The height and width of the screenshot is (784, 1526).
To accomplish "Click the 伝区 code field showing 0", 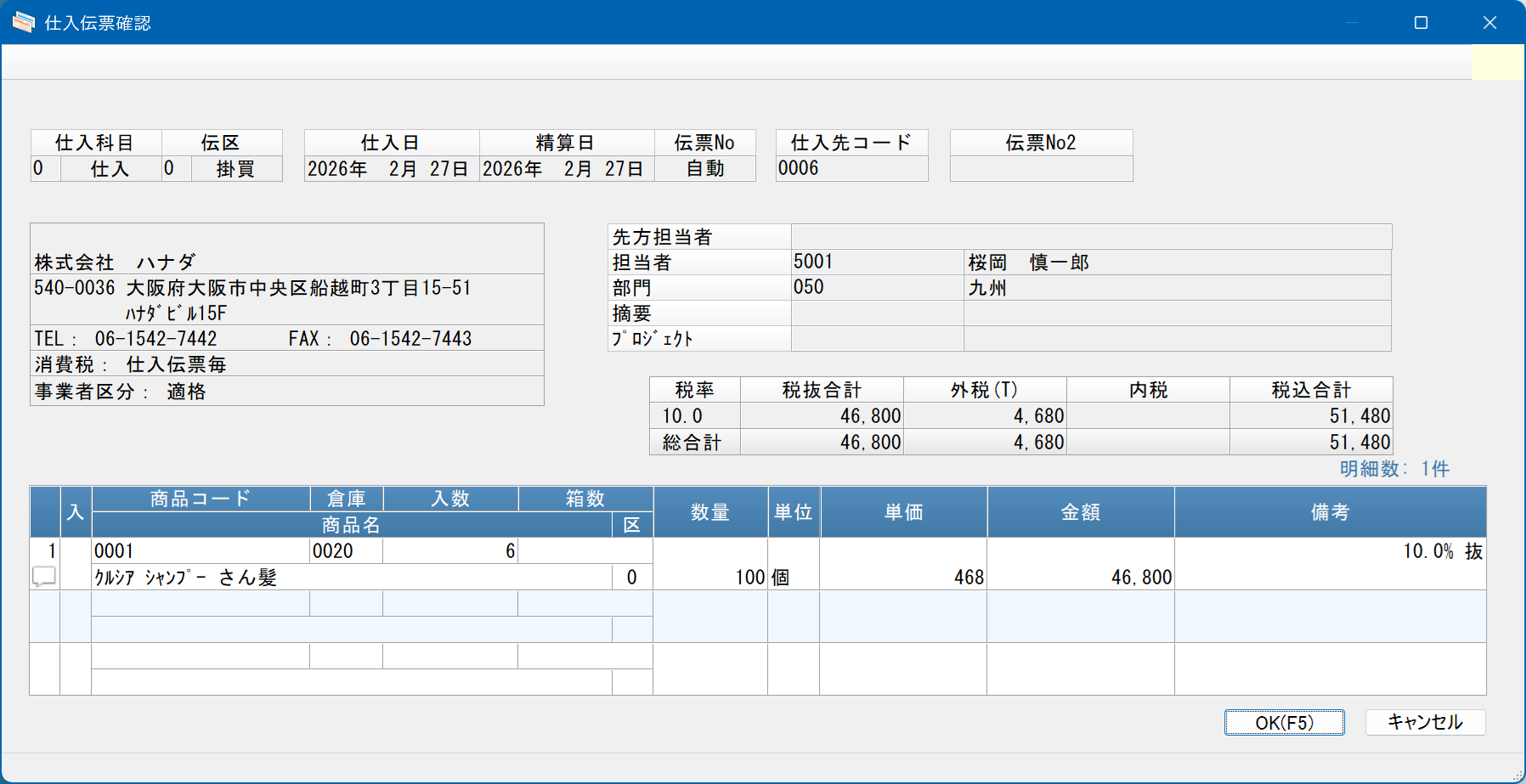I will (x=177, y=168).
